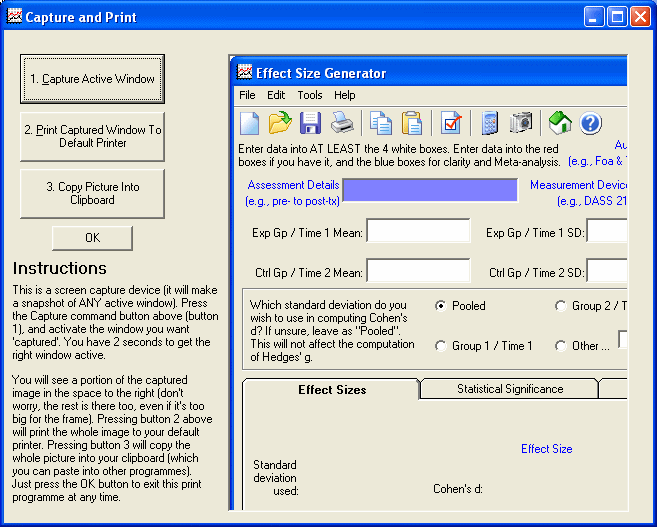657x527 pixels.
Task: Open help via the blue question mark icon
Action: click(x=591, y=123)
